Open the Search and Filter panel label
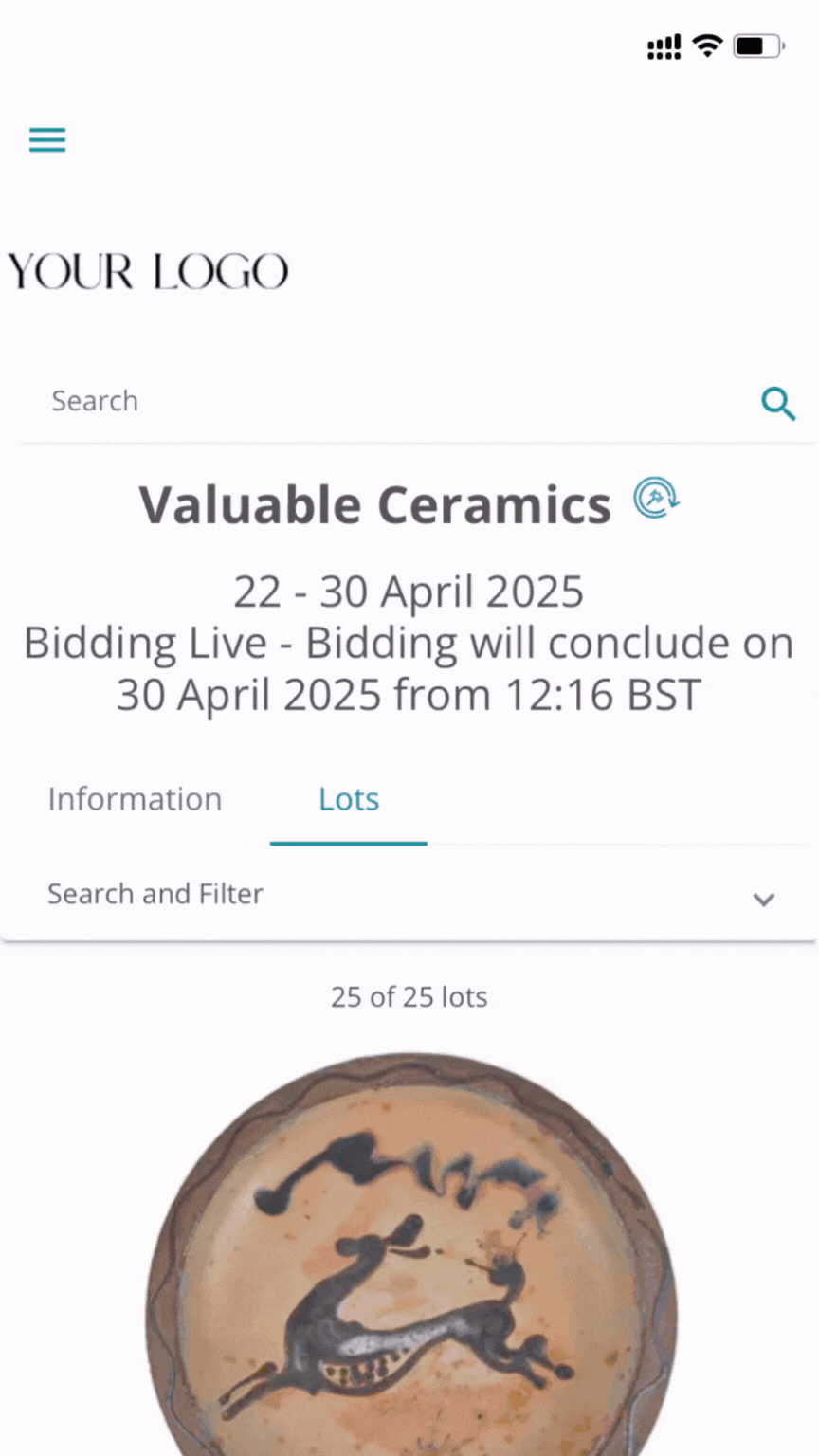 click(155, 894)
